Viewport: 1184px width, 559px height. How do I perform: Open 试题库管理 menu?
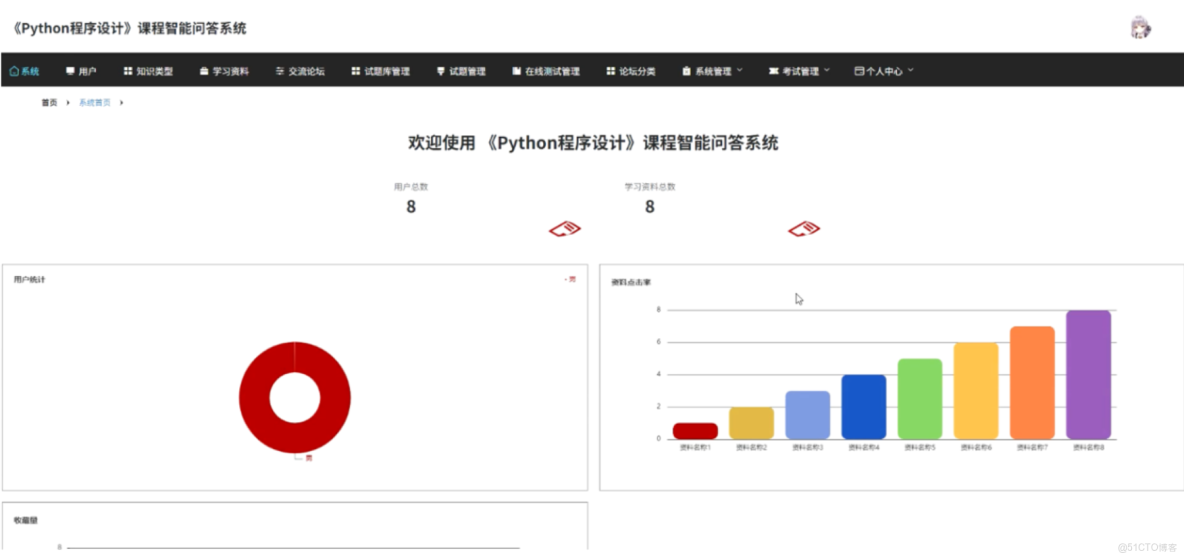[381, 72]
